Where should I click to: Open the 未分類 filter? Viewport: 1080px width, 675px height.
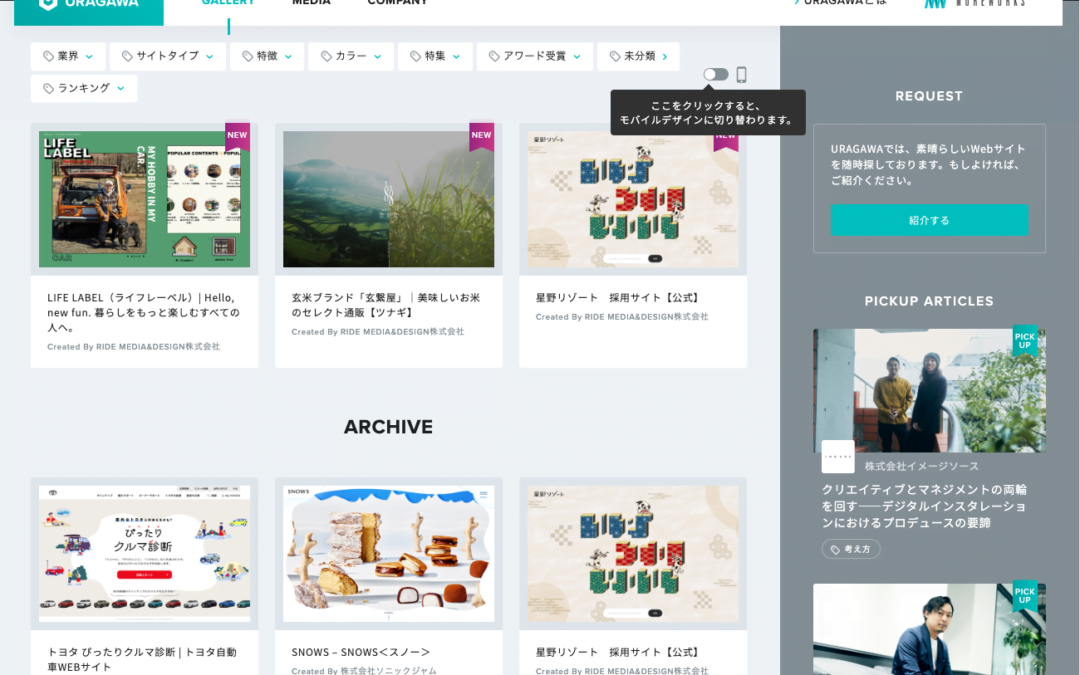click(x=638, y=56)
